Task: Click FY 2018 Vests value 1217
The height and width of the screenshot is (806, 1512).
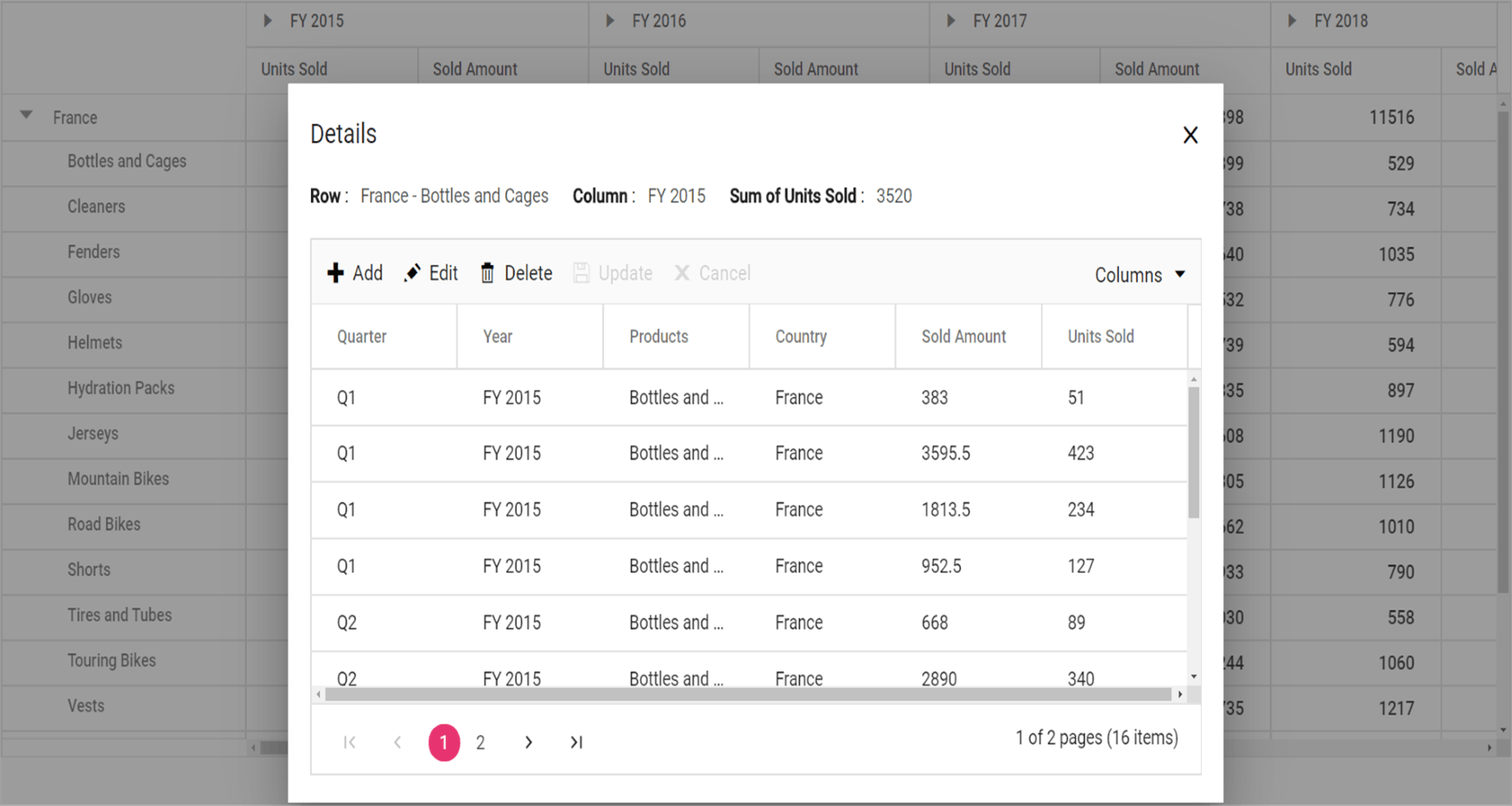Action: pos(1356,708)
